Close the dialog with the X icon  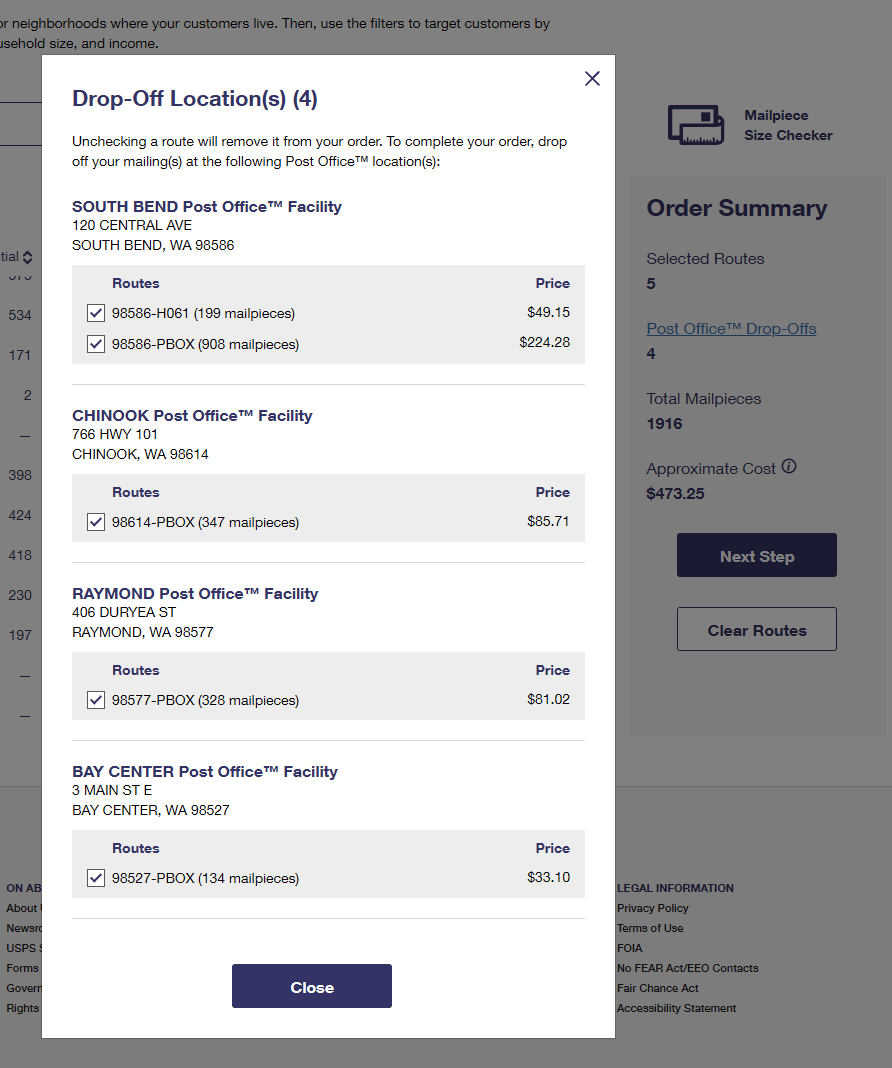click(x=592, y=78)
